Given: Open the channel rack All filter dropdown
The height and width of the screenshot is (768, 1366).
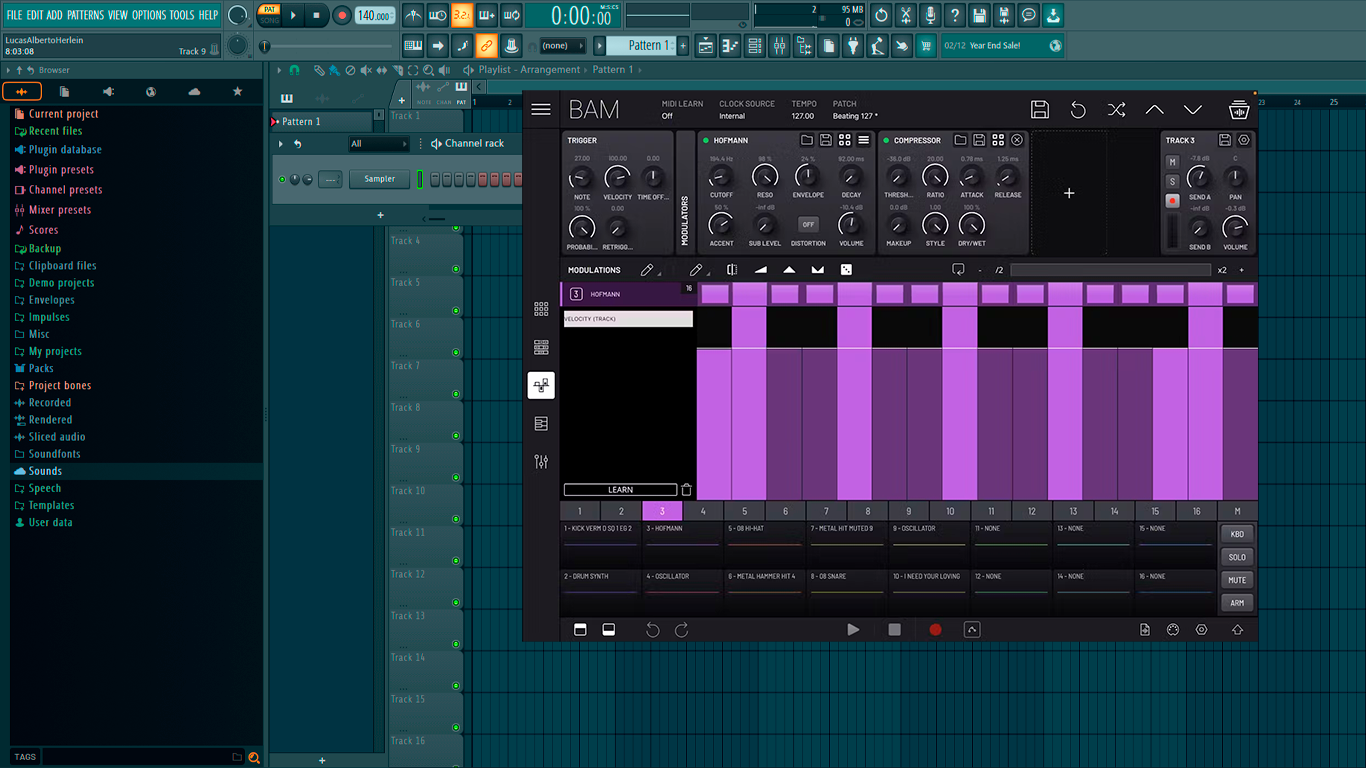Looking at the screenshot, I should 378,144.
